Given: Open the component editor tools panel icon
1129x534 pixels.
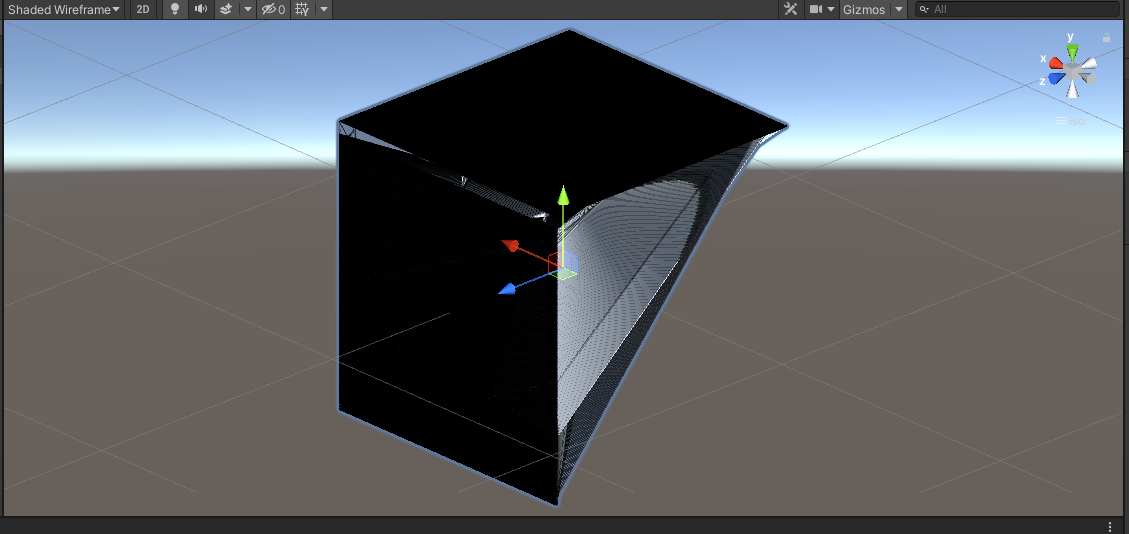Looking at the screenshot, I should tap(791, 9).
